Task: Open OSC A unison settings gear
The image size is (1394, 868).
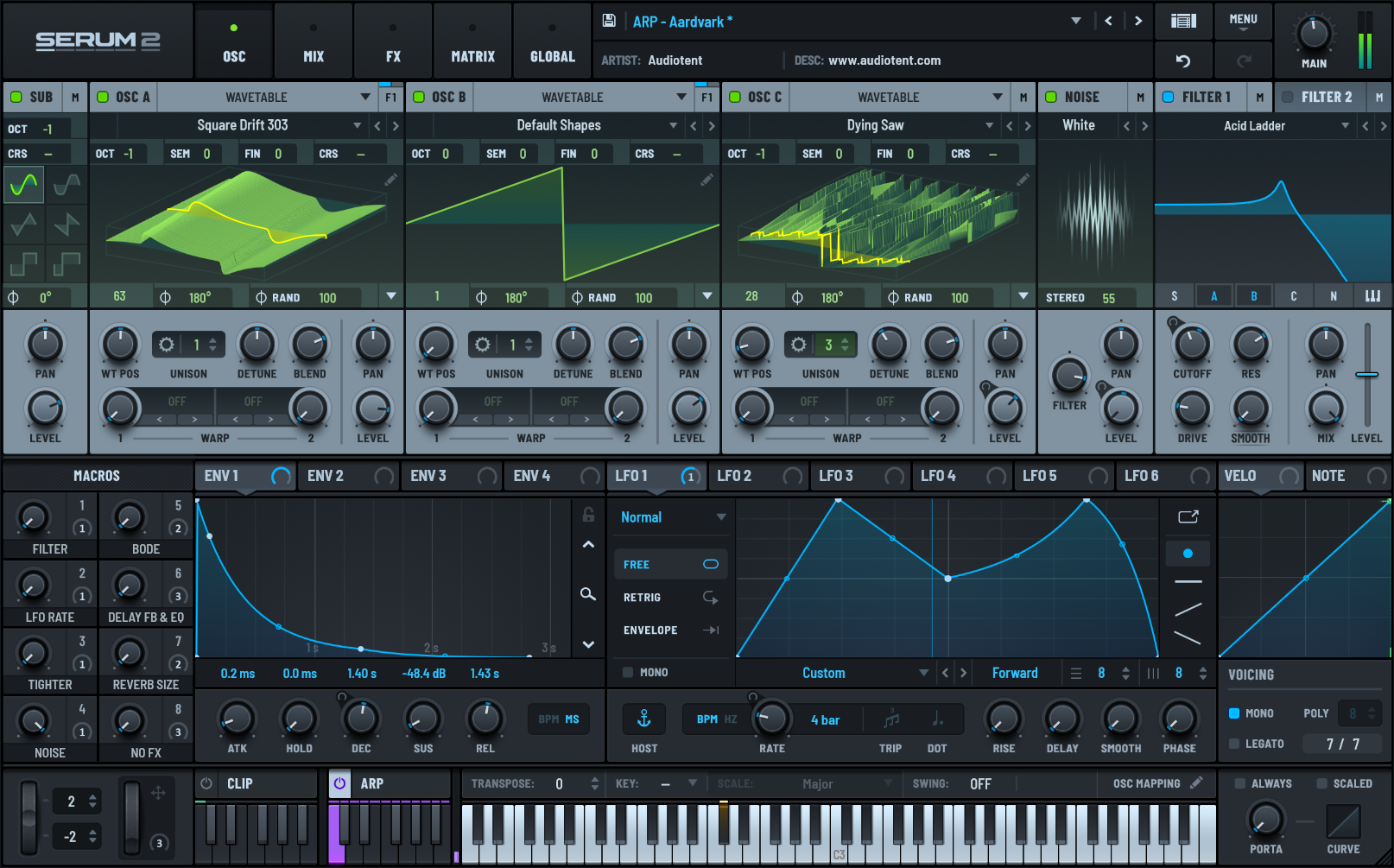Action: tap(167, 345)
